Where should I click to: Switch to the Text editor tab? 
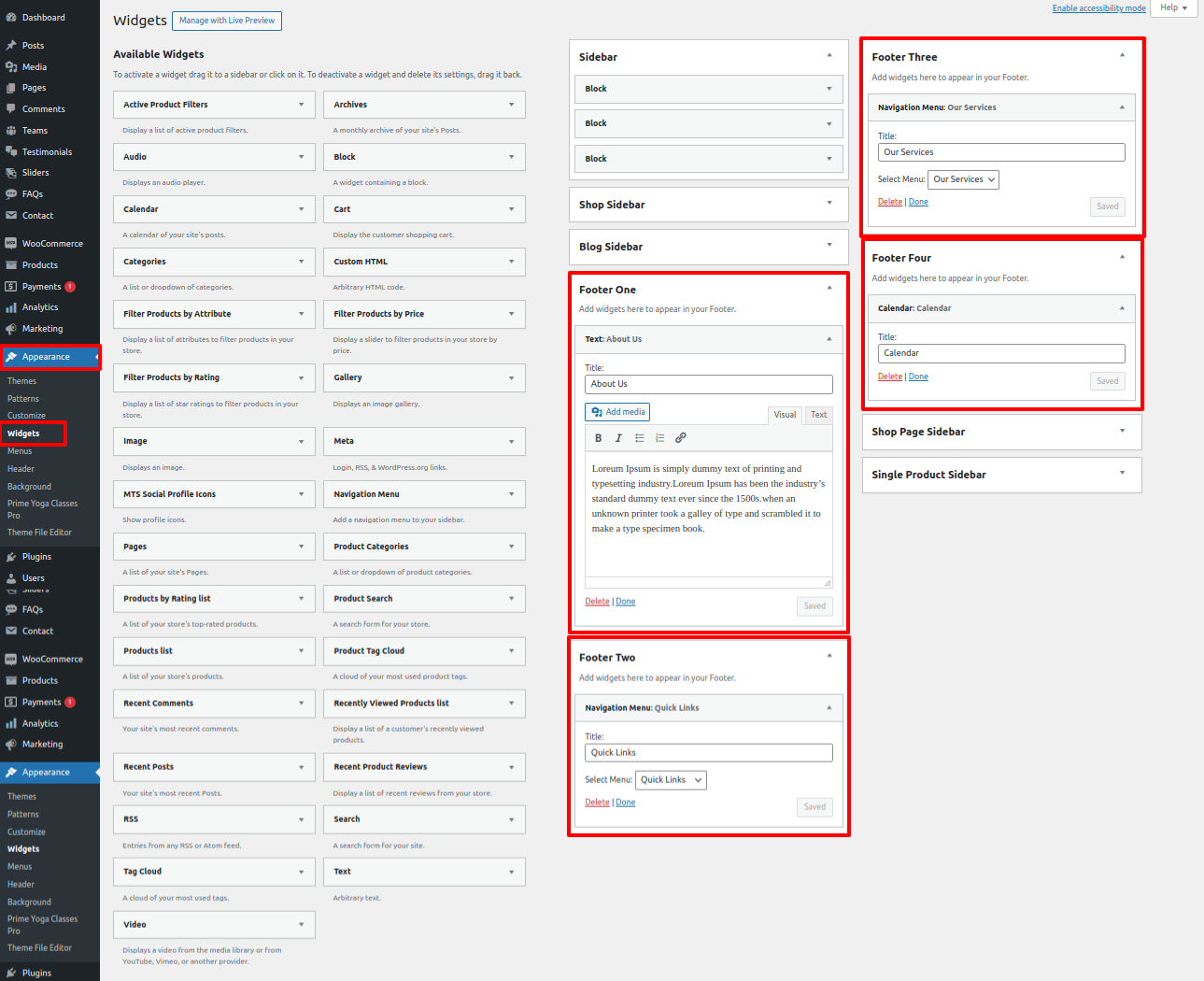click(x=819, y=415)
